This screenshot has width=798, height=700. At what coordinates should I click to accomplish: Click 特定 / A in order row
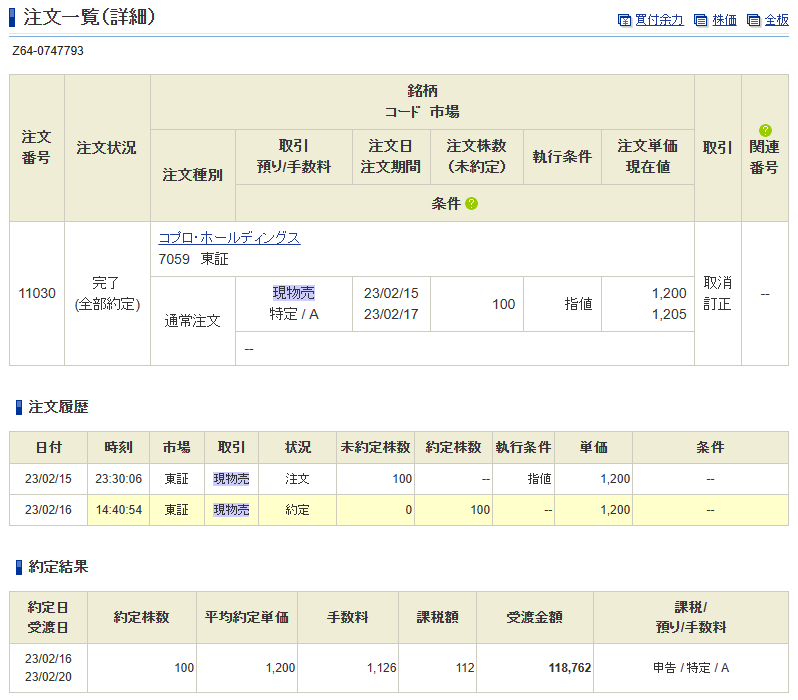[294, 314]
